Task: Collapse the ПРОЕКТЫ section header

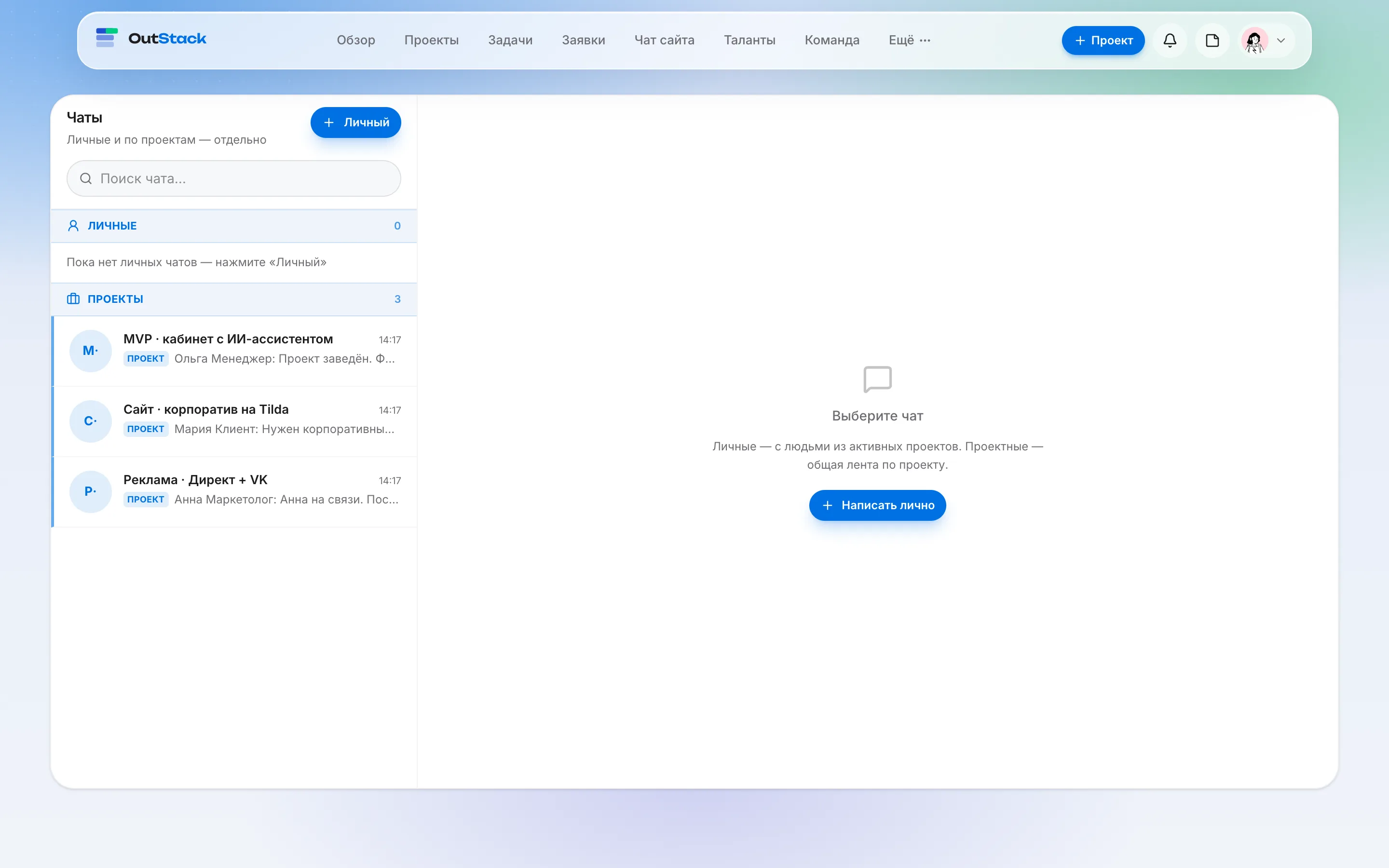Action: point(233,299)
